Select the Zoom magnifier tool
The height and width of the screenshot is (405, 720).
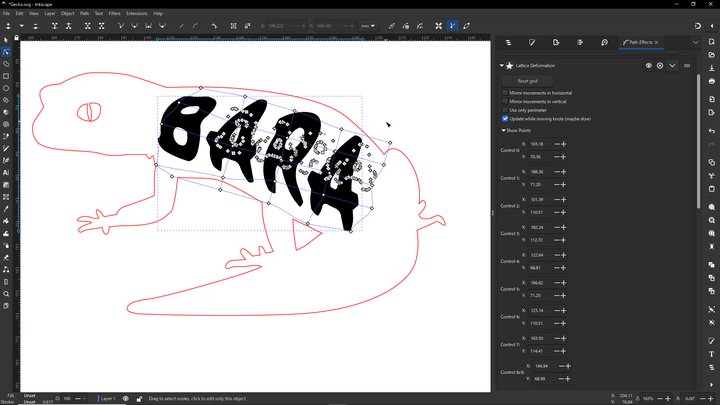coord(6,294)
